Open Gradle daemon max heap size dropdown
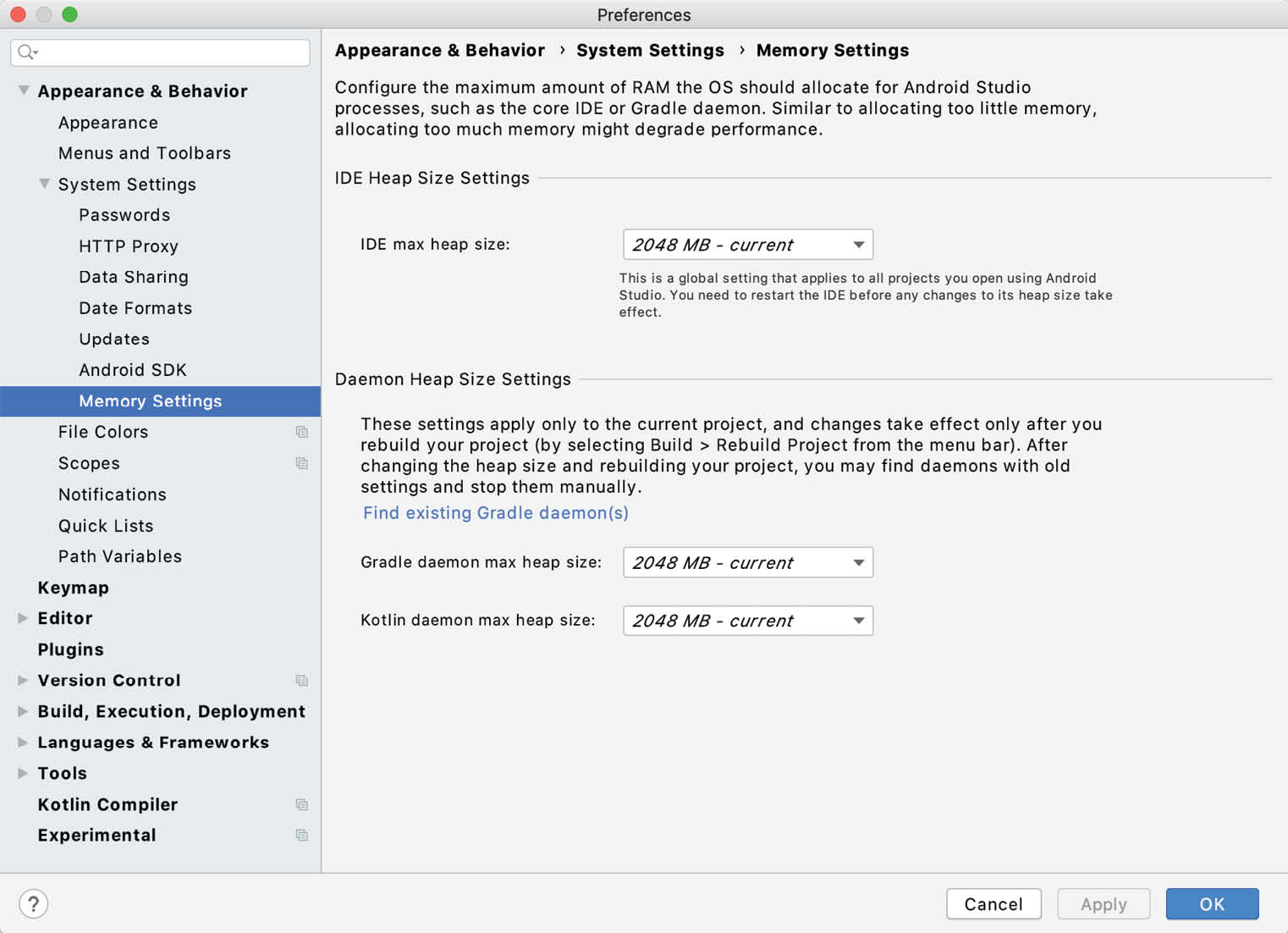1288x933 pixels. (x=747, y=563)
